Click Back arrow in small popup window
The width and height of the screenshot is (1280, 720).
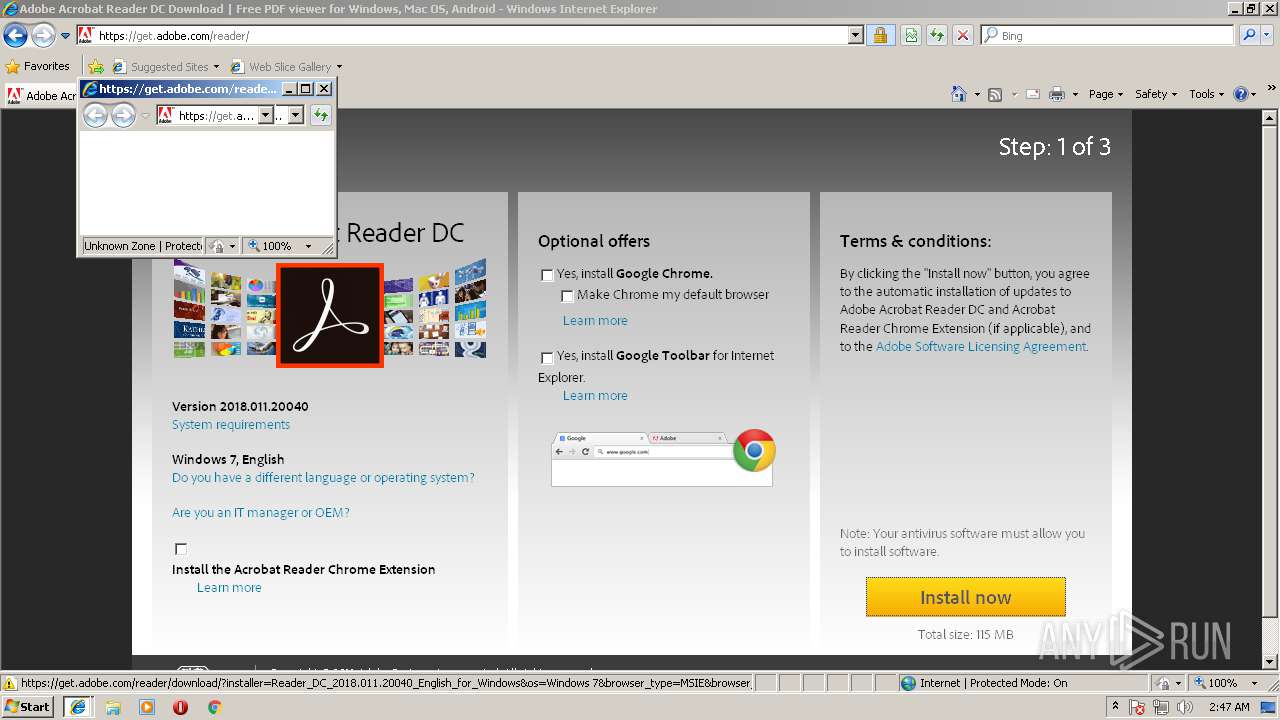(95, 116)
